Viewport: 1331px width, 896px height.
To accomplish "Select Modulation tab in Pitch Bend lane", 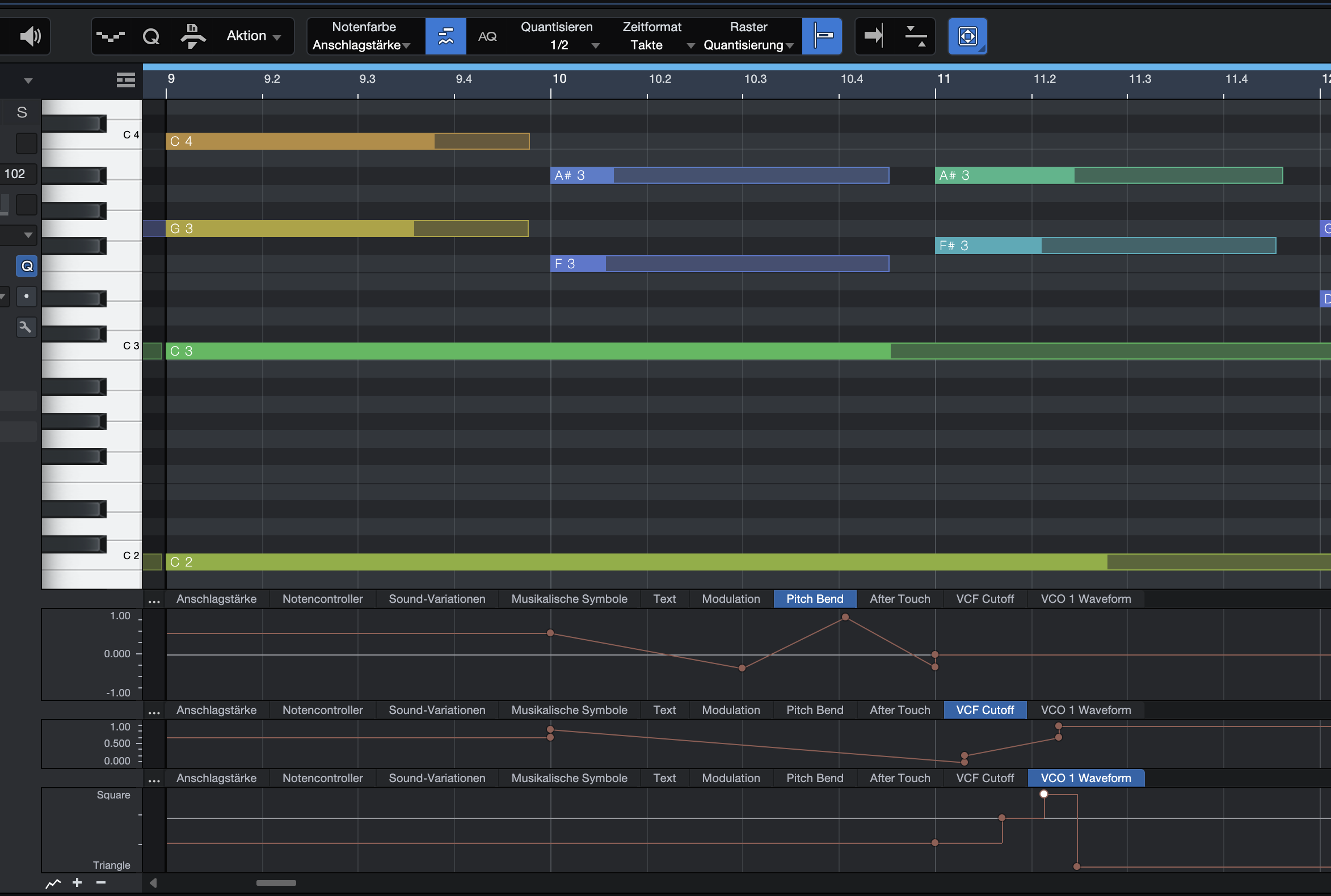I will [x=731, y=599].
